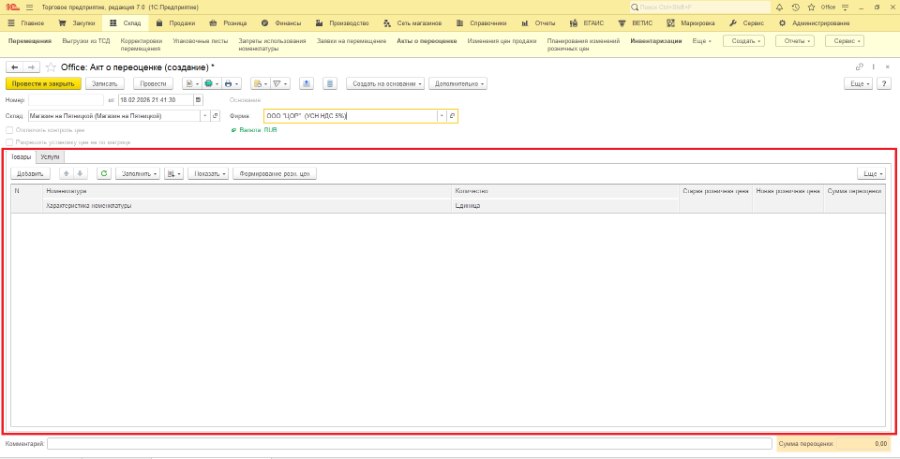Open the table-grid icon menu in goods toolbar
Screen dimensions: 900x459
tap(173, 173)
